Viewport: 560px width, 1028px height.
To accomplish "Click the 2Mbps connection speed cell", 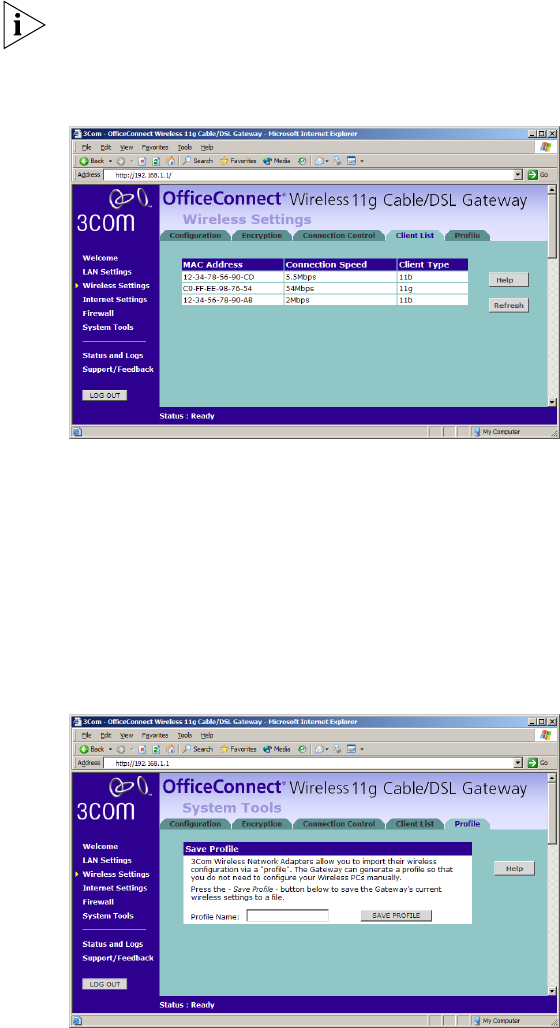I will tap(340, 300).
